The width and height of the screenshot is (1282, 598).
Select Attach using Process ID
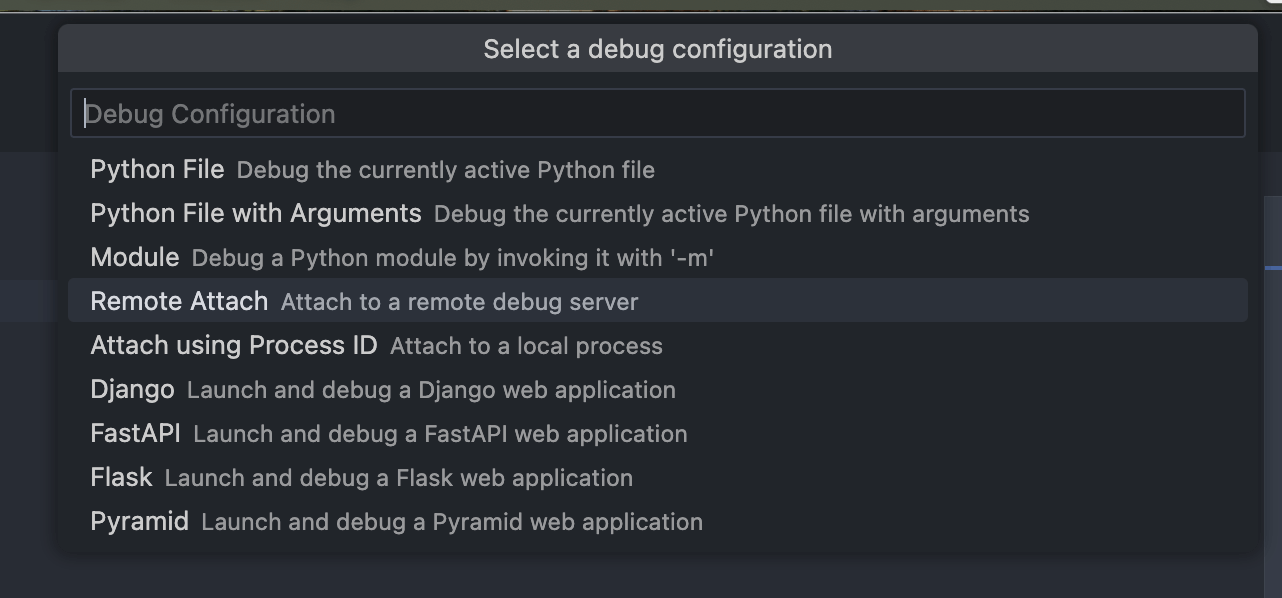(x=234, y=346)
